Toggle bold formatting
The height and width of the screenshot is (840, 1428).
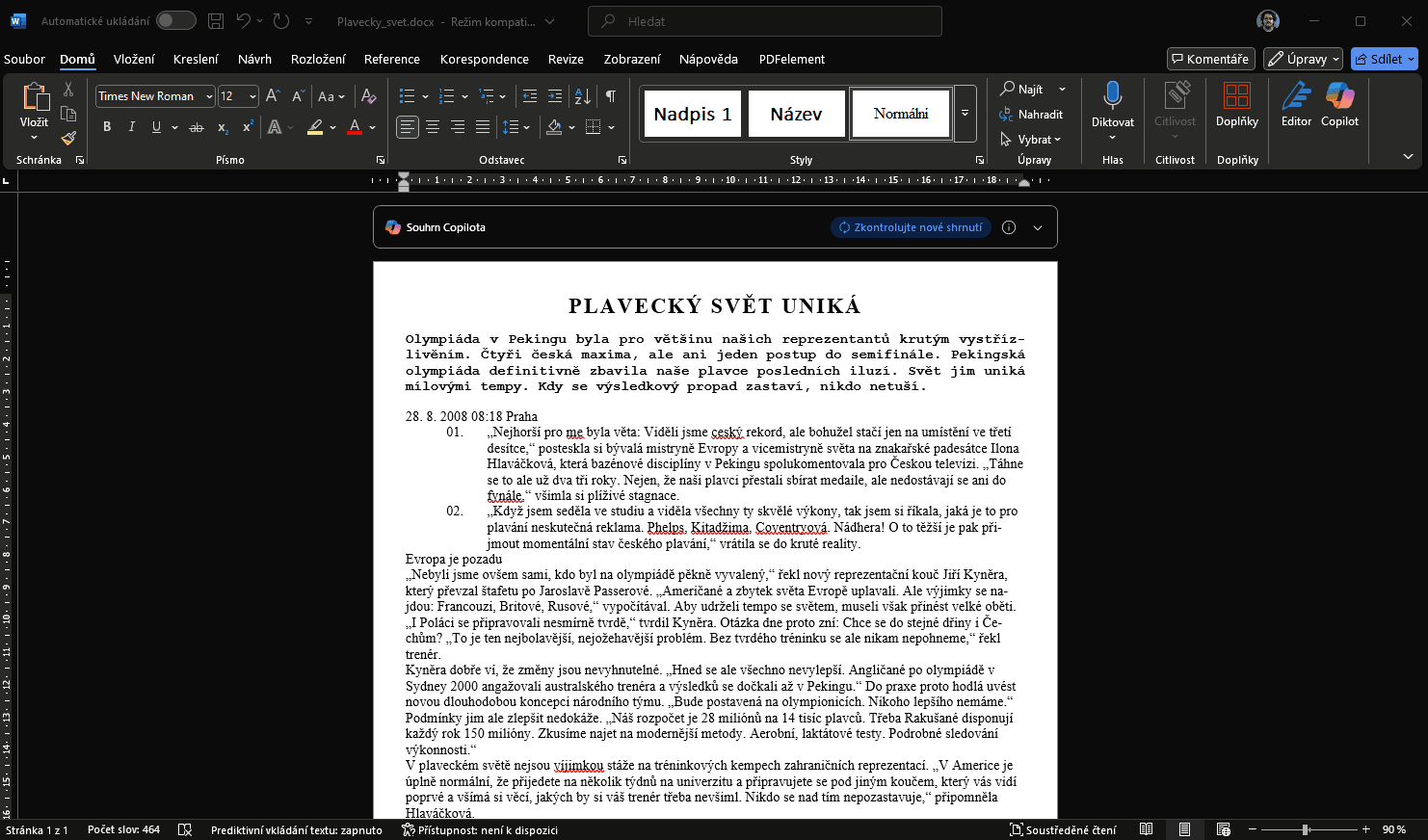[x=107, y=127]
